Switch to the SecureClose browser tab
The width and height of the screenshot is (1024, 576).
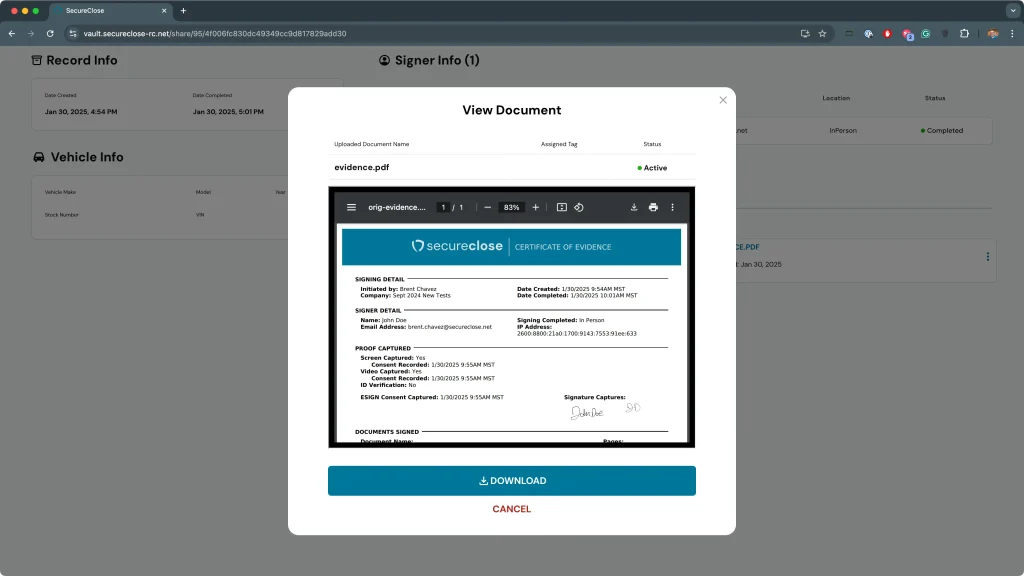110,10
